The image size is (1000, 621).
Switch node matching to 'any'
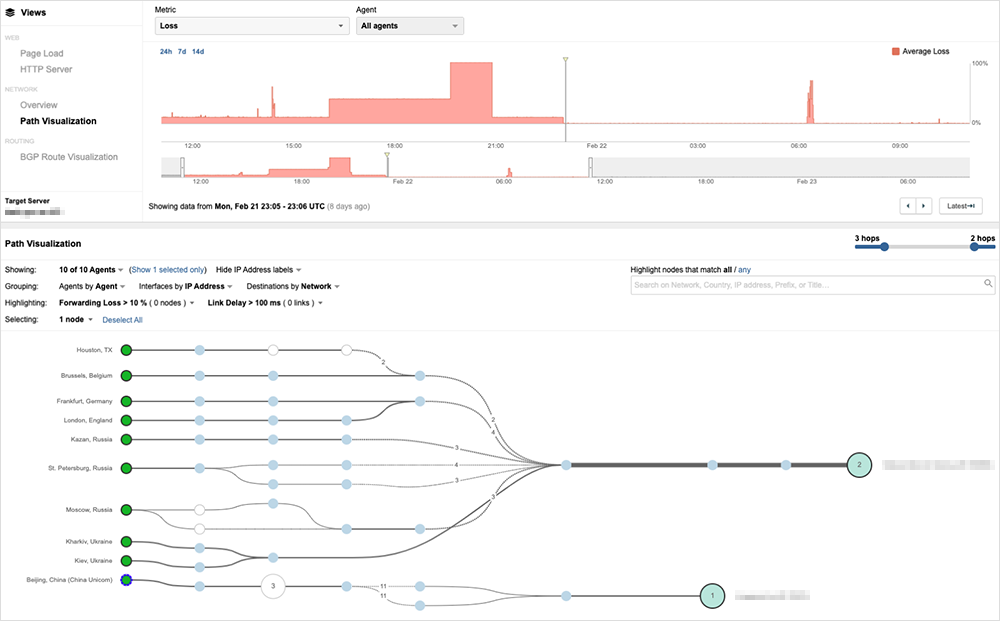coord(744,270)
